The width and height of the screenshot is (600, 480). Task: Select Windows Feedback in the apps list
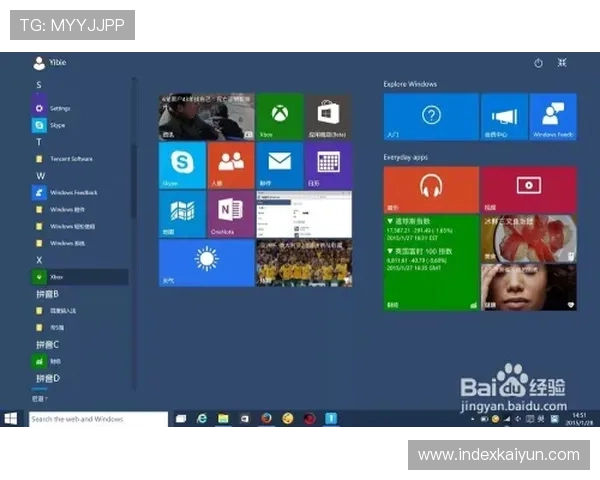click(x=73, y=192)
